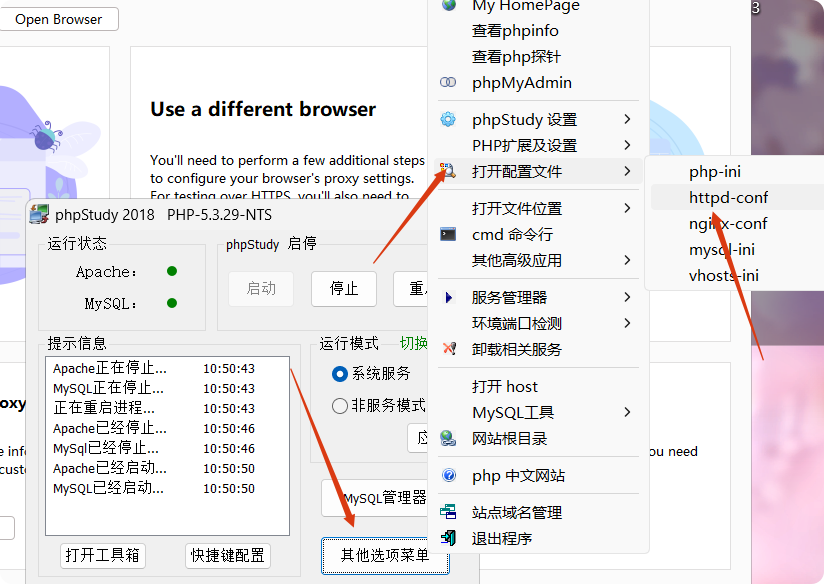Expand the phpStudy 设置 submenu arrow

click(x=627, y=119)
